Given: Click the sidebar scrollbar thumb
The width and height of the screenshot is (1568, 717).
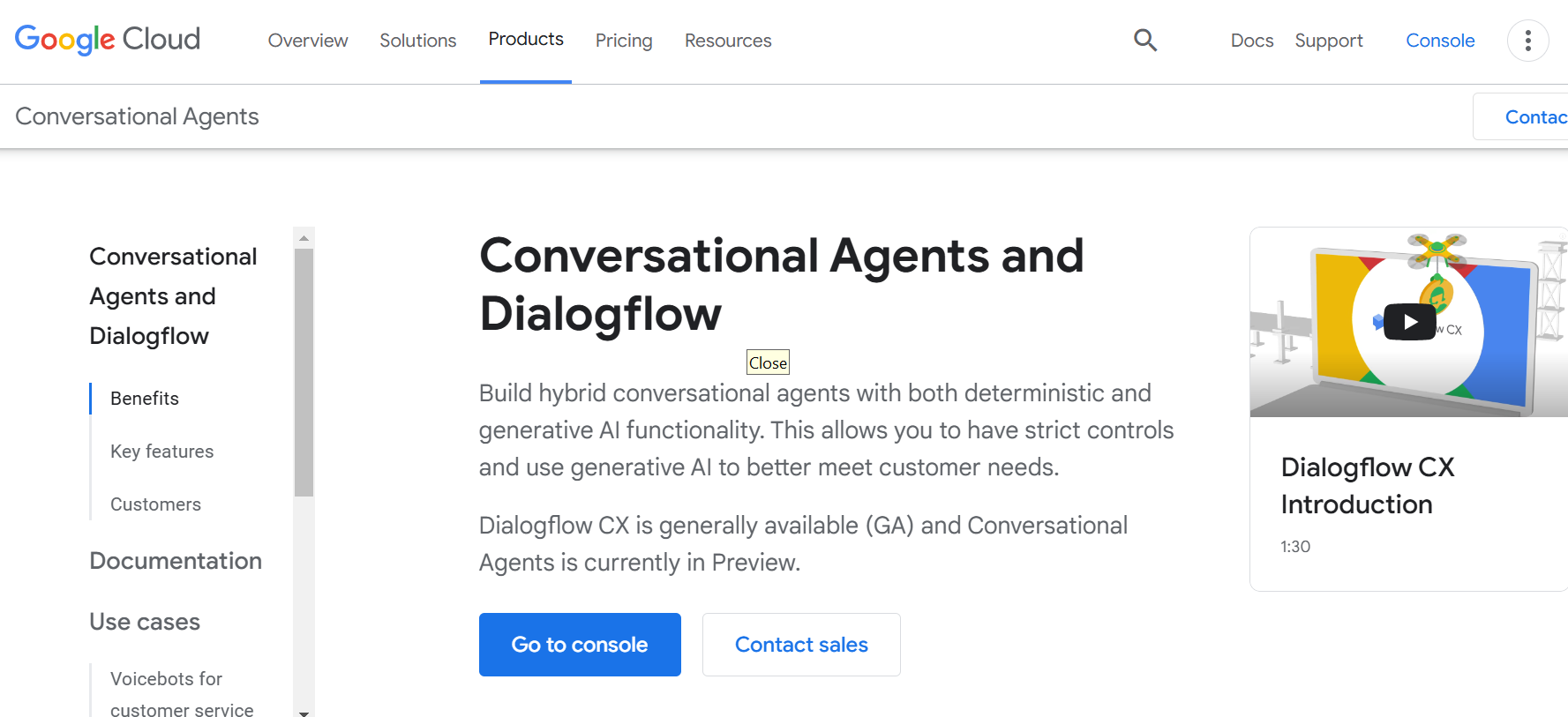Looking at the screenshot, I should pyautogui.click(x=304, y=373).
